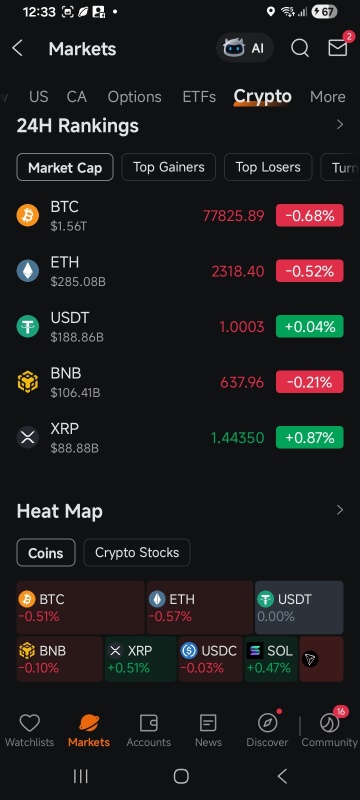360x800 pixels.
Task: Open the More markets tab
Action: (327, 96)
